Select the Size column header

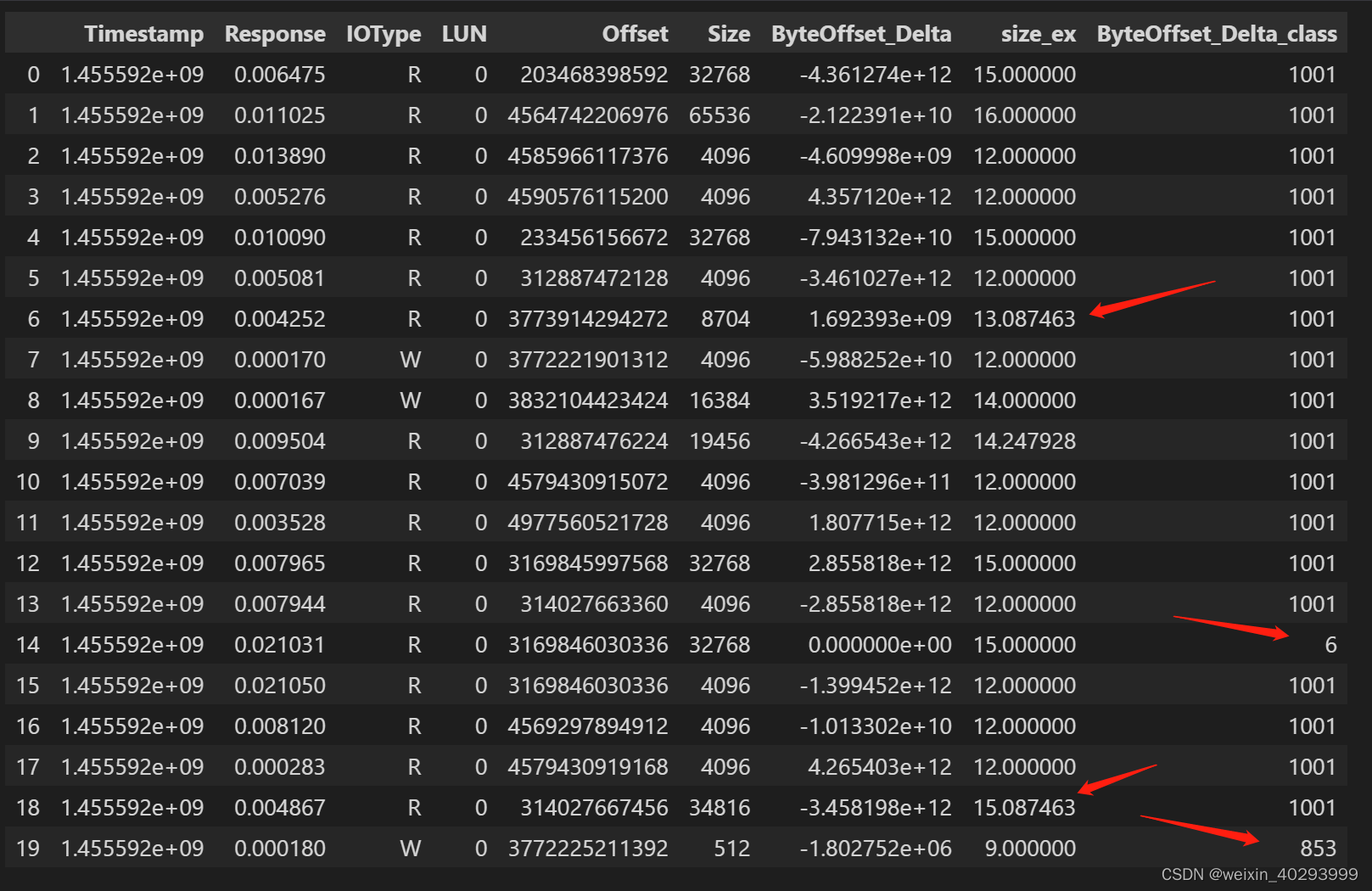click(729, 34)
